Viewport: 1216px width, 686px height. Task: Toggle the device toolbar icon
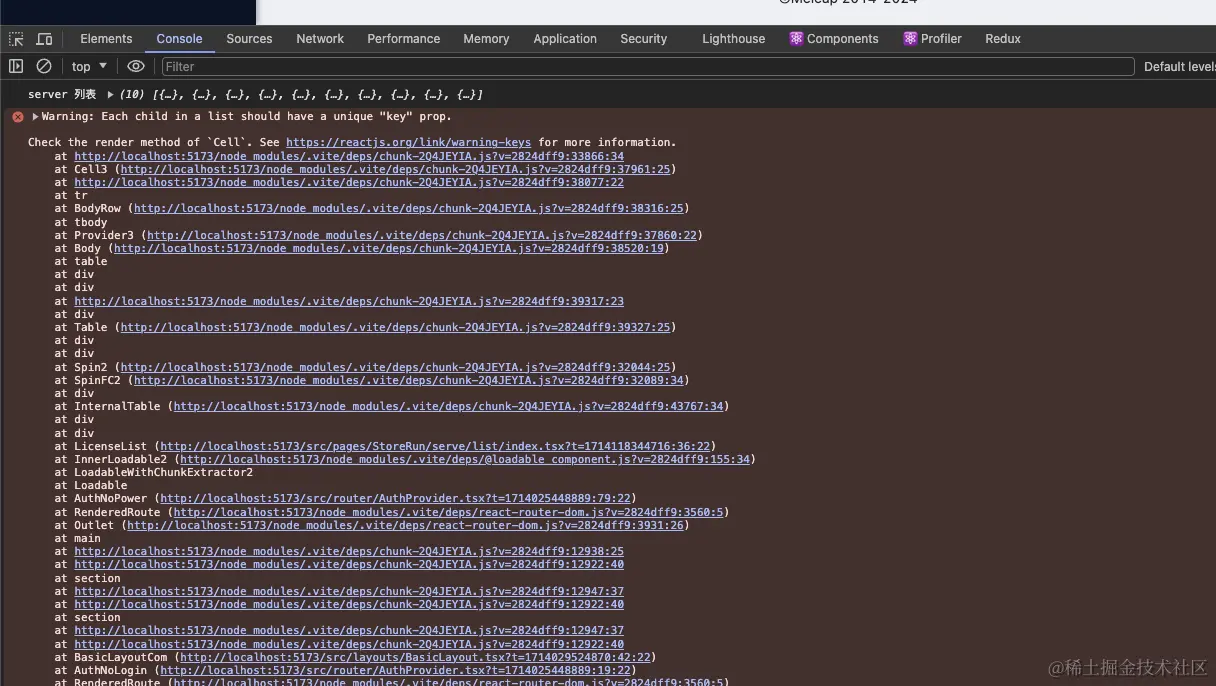44,39
